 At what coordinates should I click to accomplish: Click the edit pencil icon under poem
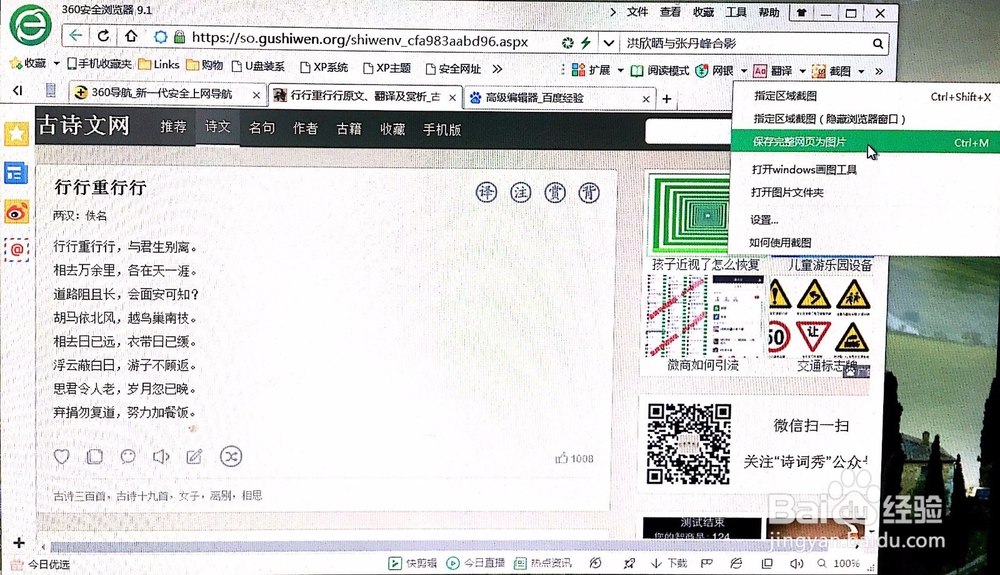[195, 456]
